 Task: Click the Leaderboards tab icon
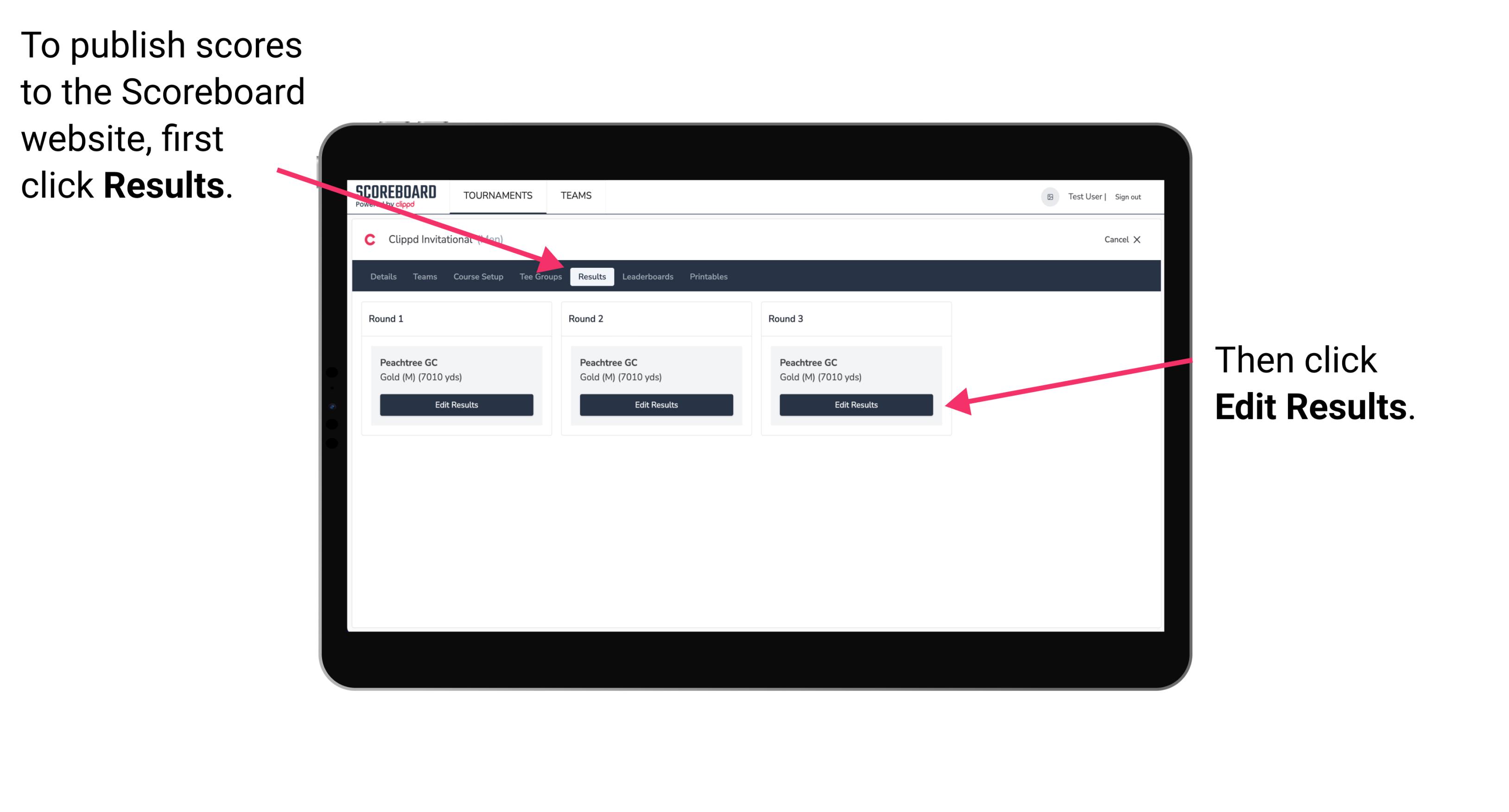tap(648, 277)
